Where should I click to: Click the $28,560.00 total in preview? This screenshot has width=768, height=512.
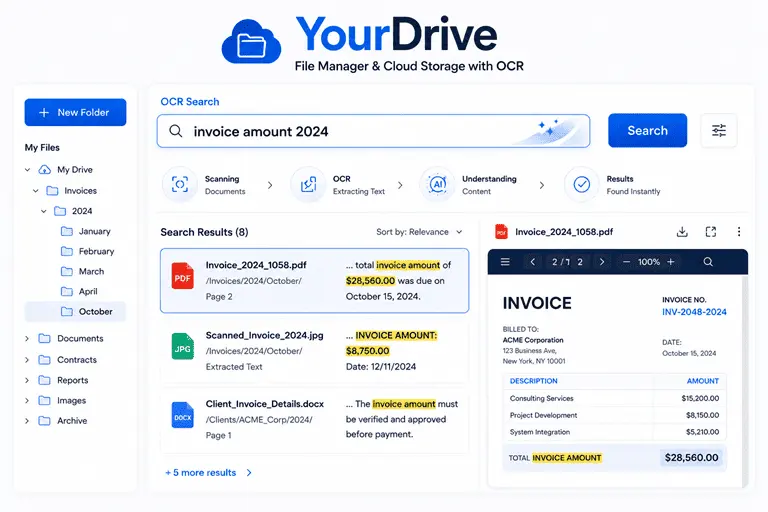(x=691, y=458)
